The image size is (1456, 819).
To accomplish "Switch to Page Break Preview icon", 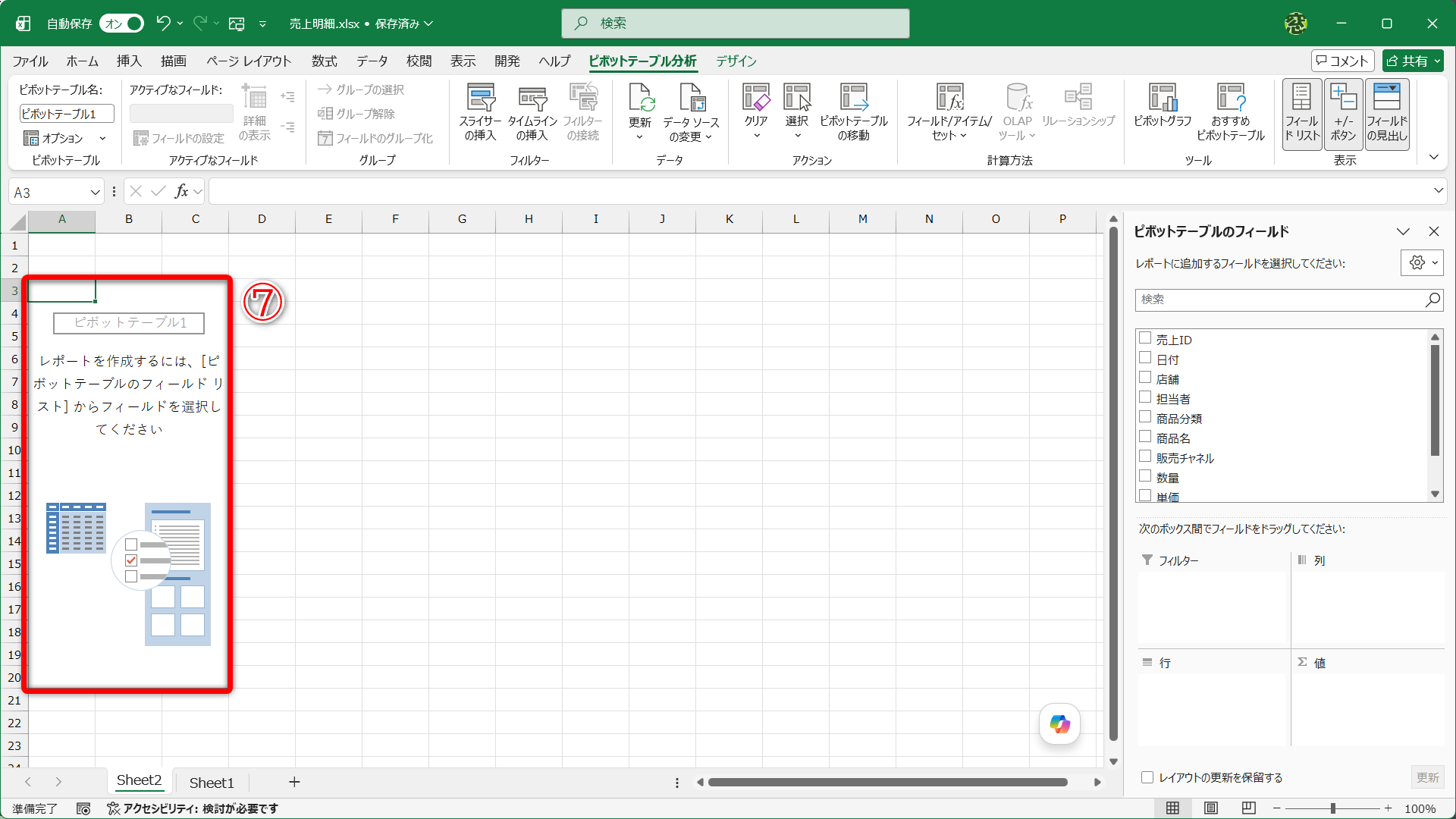I will click(x=1249, y=808).
